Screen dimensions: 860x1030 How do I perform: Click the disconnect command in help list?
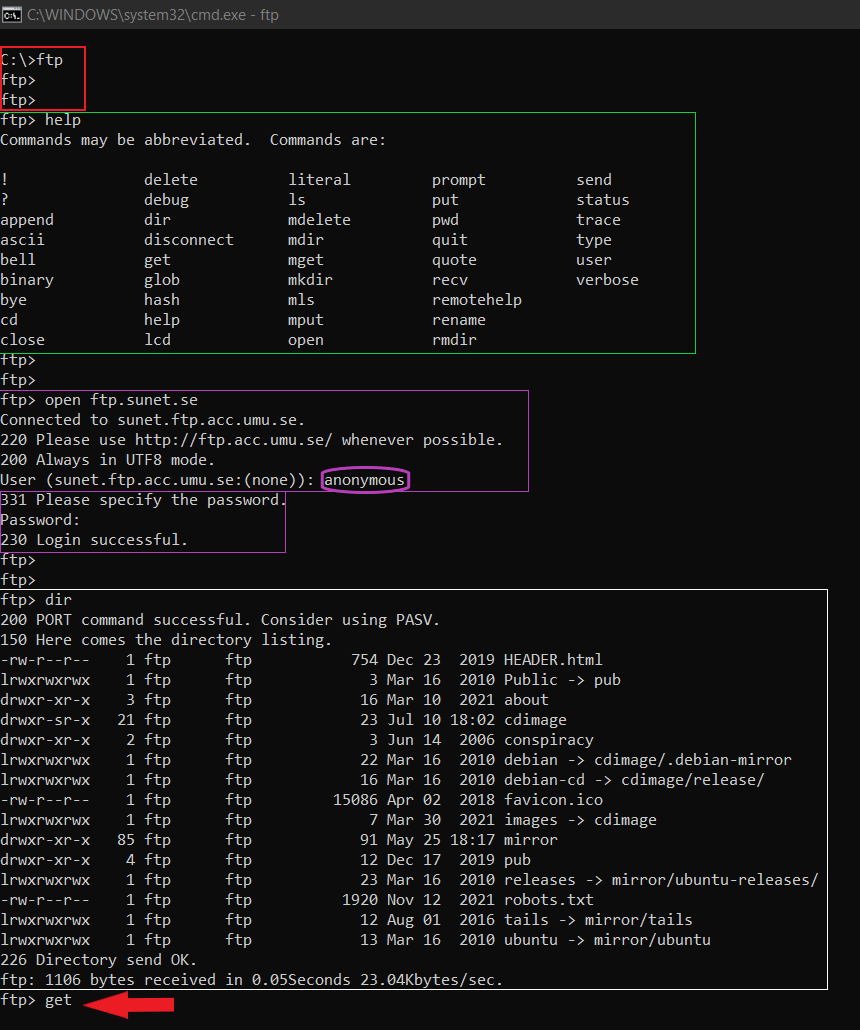coord(189,240)
